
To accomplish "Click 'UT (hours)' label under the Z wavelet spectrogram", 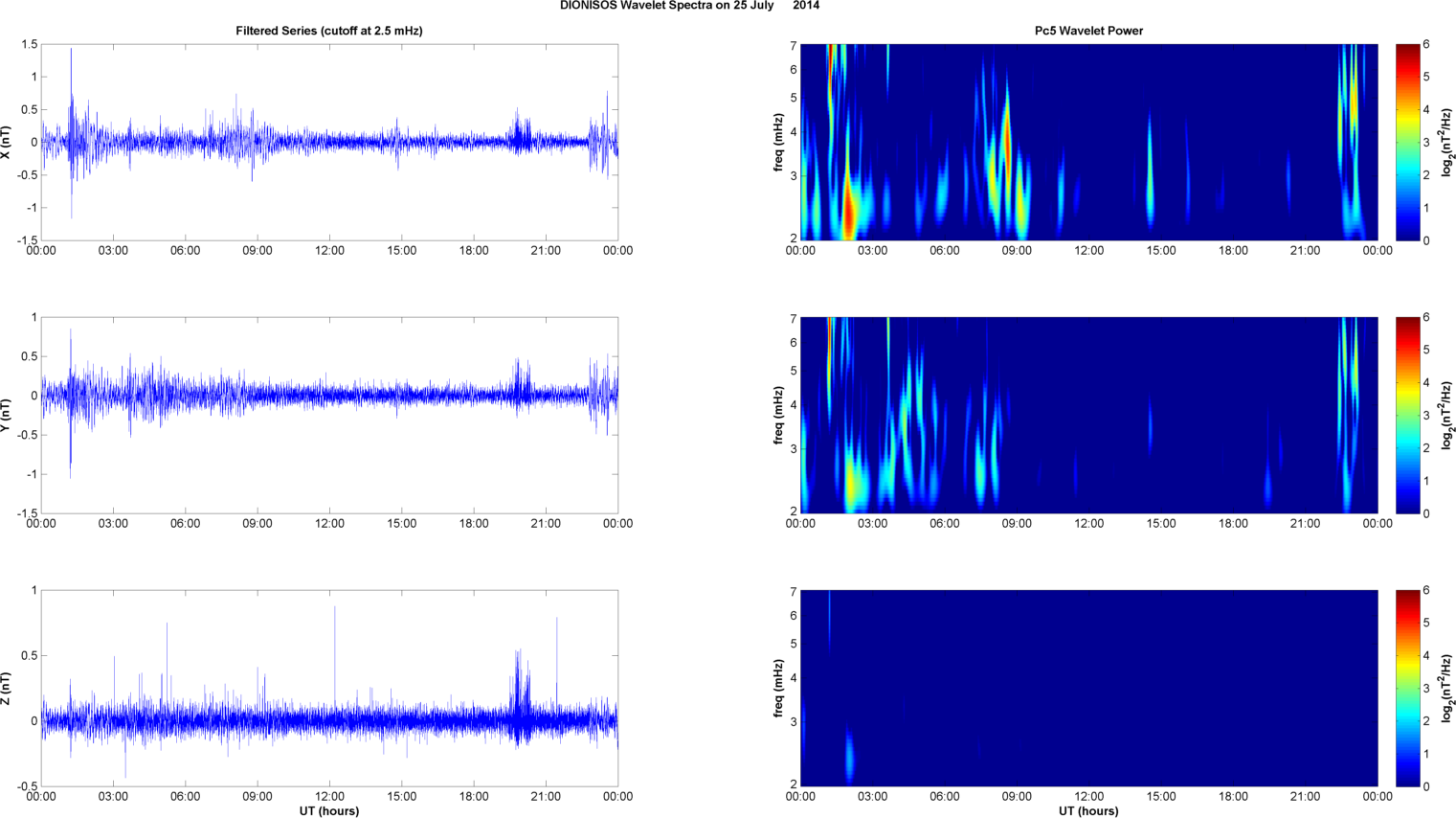I will pyautogui.click(x=1088, y=811).
